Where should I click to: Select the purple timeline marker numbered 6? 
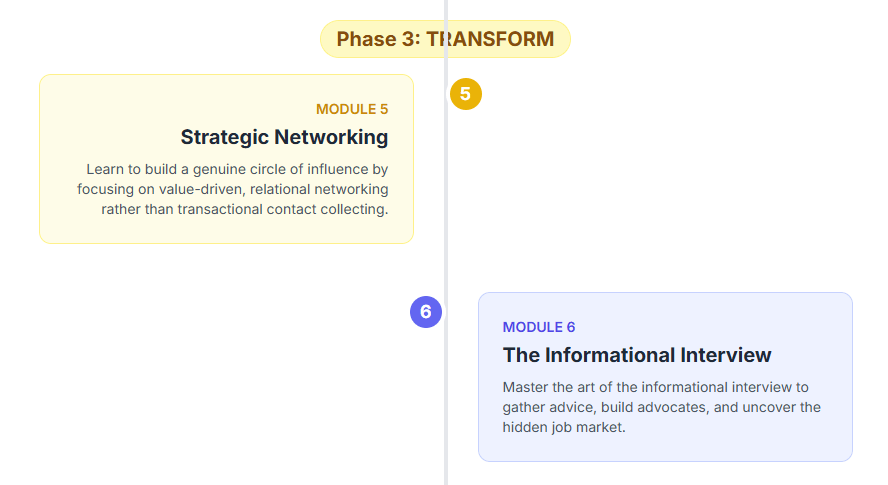click(426, 312)
